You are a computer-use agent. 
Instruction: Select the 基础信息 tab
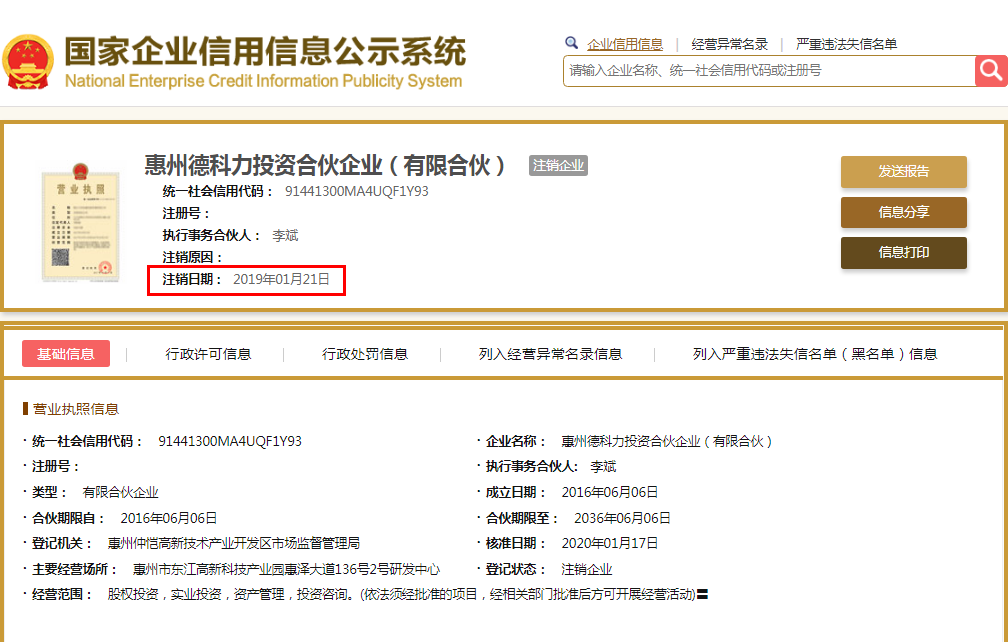(66, 353)
